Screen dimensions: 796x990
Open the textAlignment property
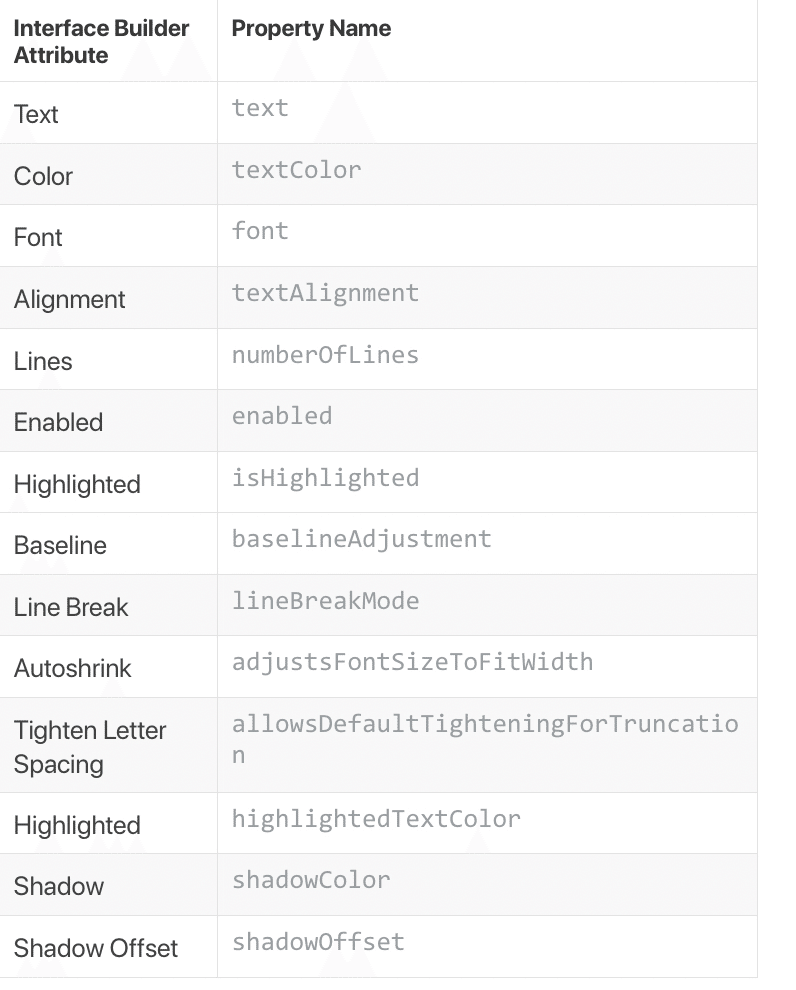325,292
